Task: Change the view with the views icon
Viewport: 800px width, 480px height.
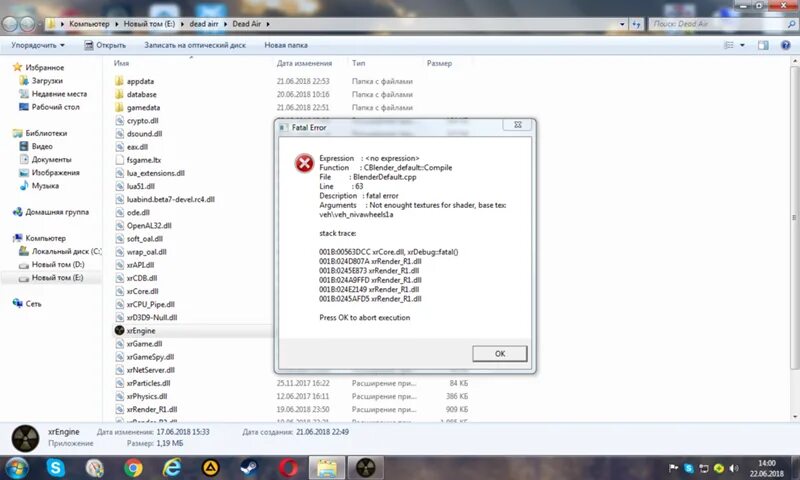Action: [x=729, y=45]
